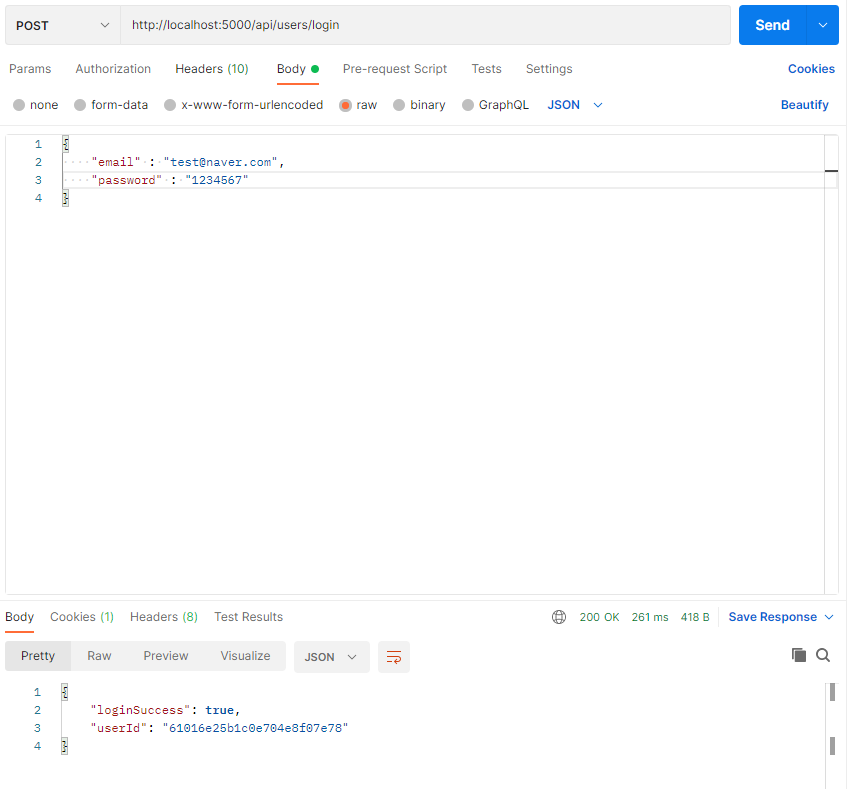Screen dimensions: 858x789
Task: Select the Preview response view
Action: tap(166, 656)
